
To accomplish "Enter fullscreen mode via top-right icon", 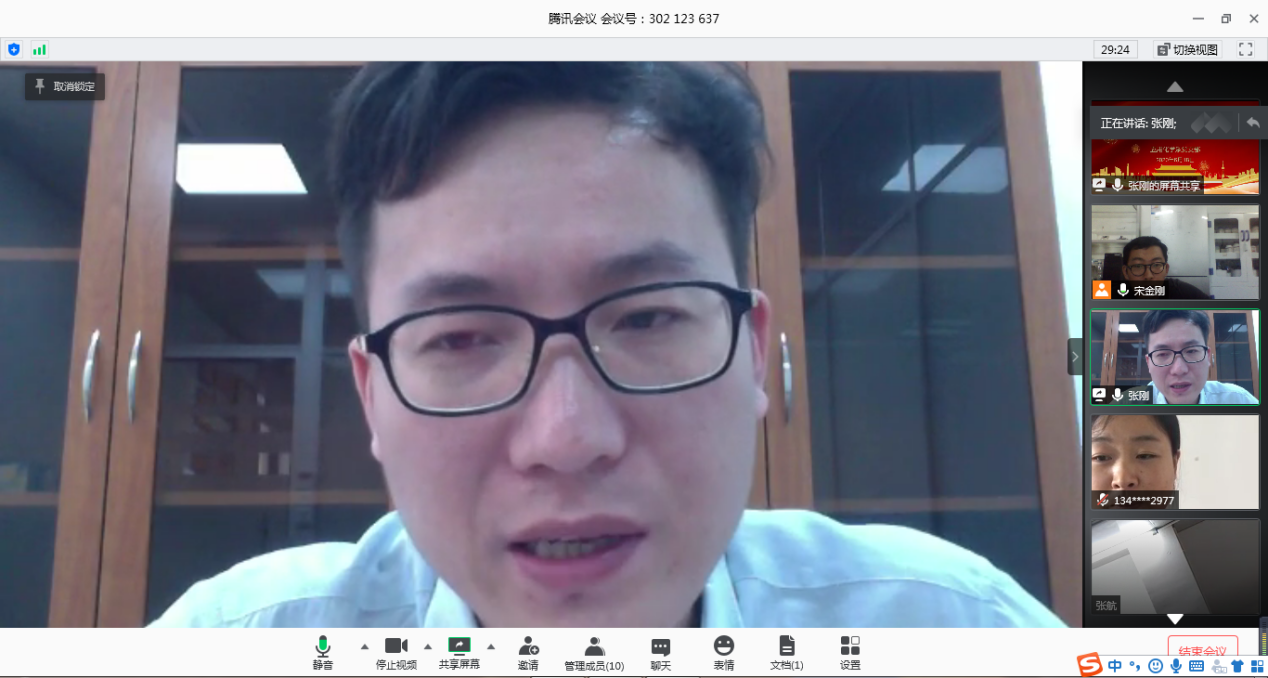I will coord(1245,49).
